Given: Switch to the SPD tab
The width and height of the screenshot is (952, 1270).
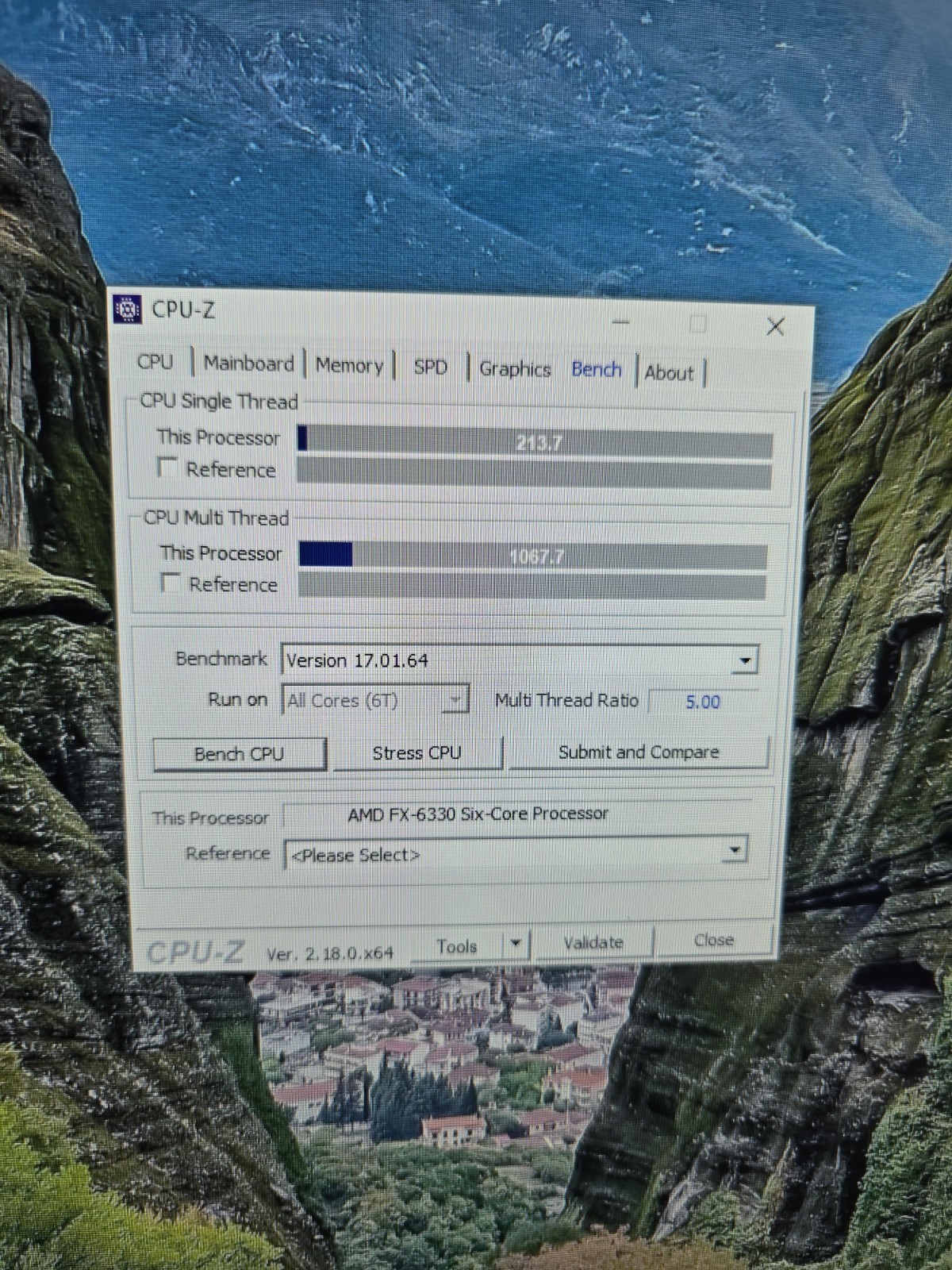Looking at the screenshot, I should (430, 367).
